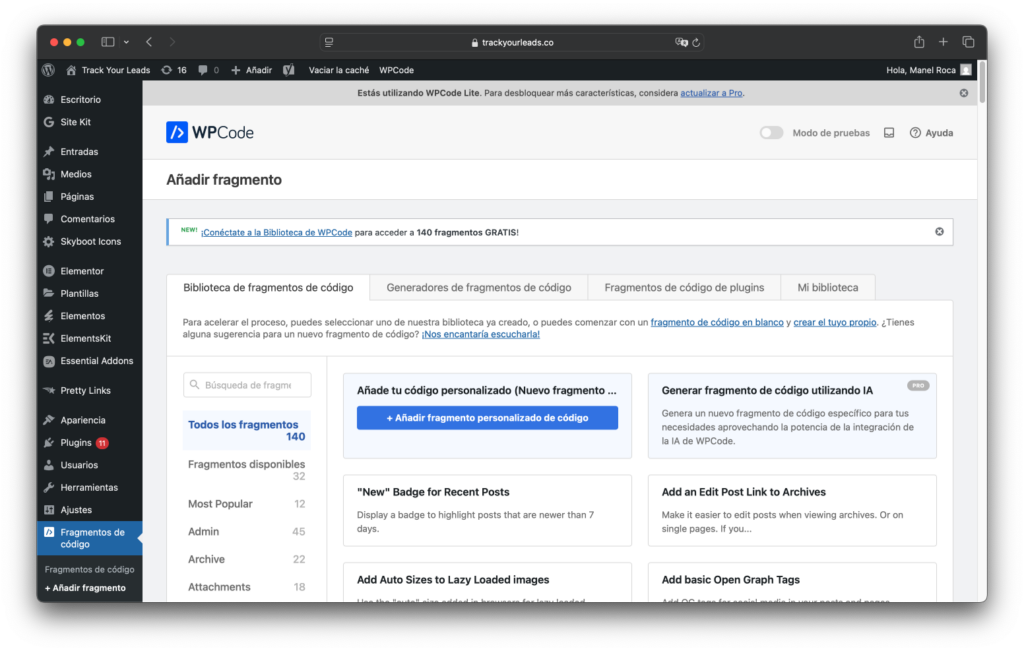Toggle Safari sidebar button
Viewport: 1024px width, 651px height.
click(108, 42)
